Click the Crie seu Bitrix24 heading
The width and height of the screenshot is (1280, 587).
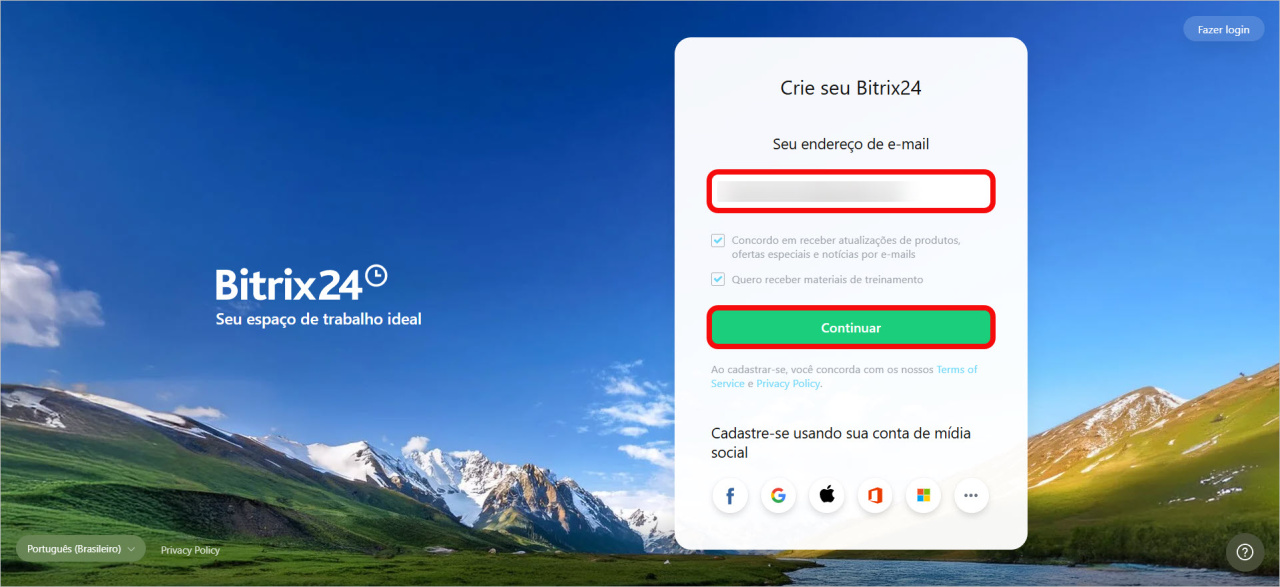[851, 88]
